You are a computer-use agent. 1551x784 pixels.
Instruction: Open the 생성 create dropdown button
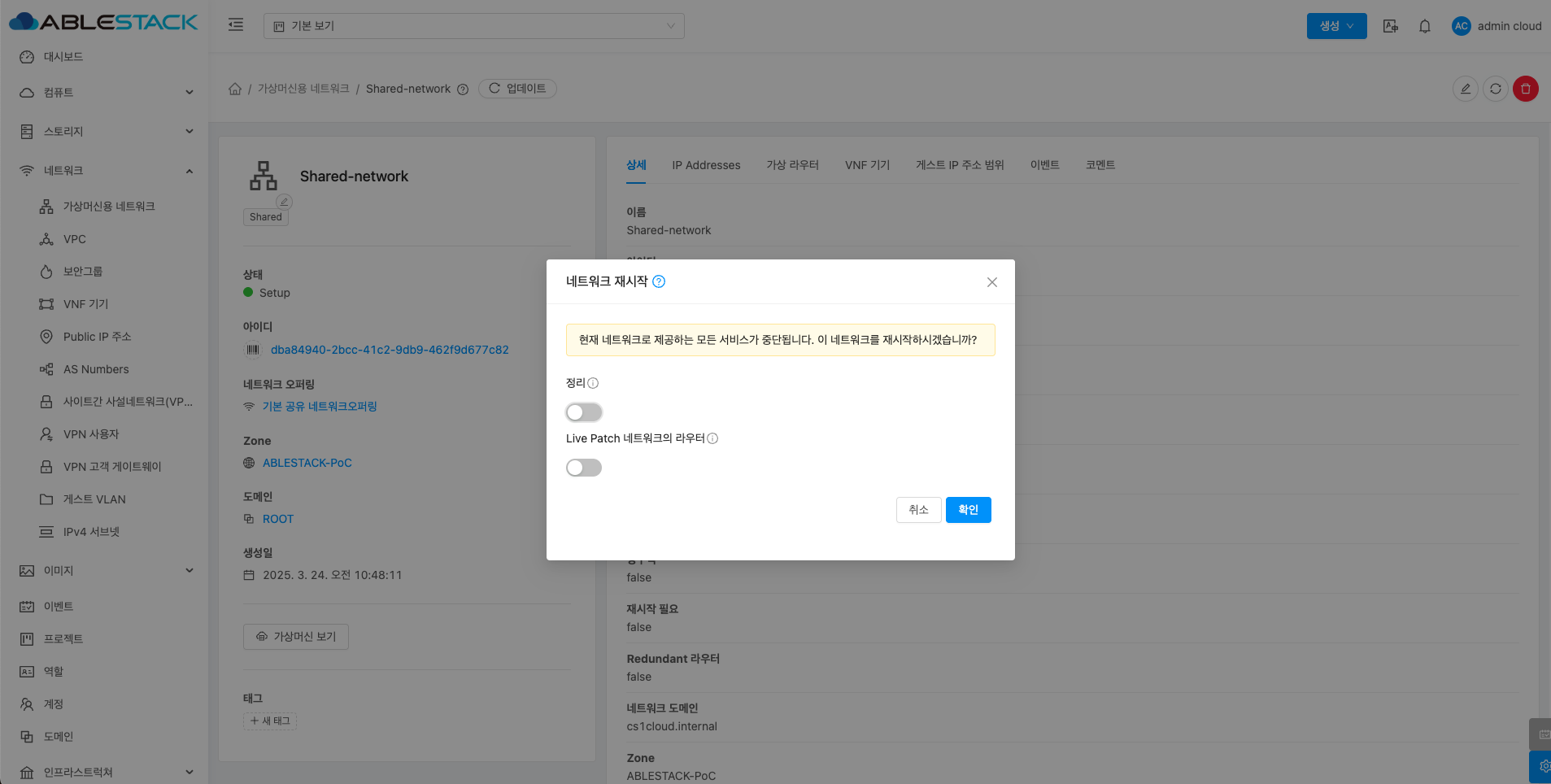[x=1336, y=26]
